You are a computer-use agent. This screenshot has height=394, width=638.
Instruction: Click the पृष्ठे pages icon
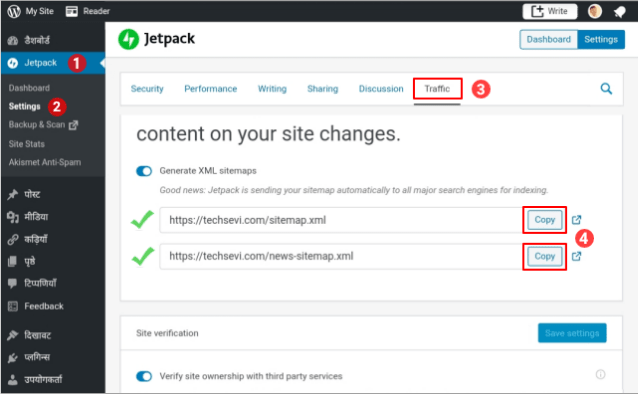pyautogui.click(x=13, y=261)
